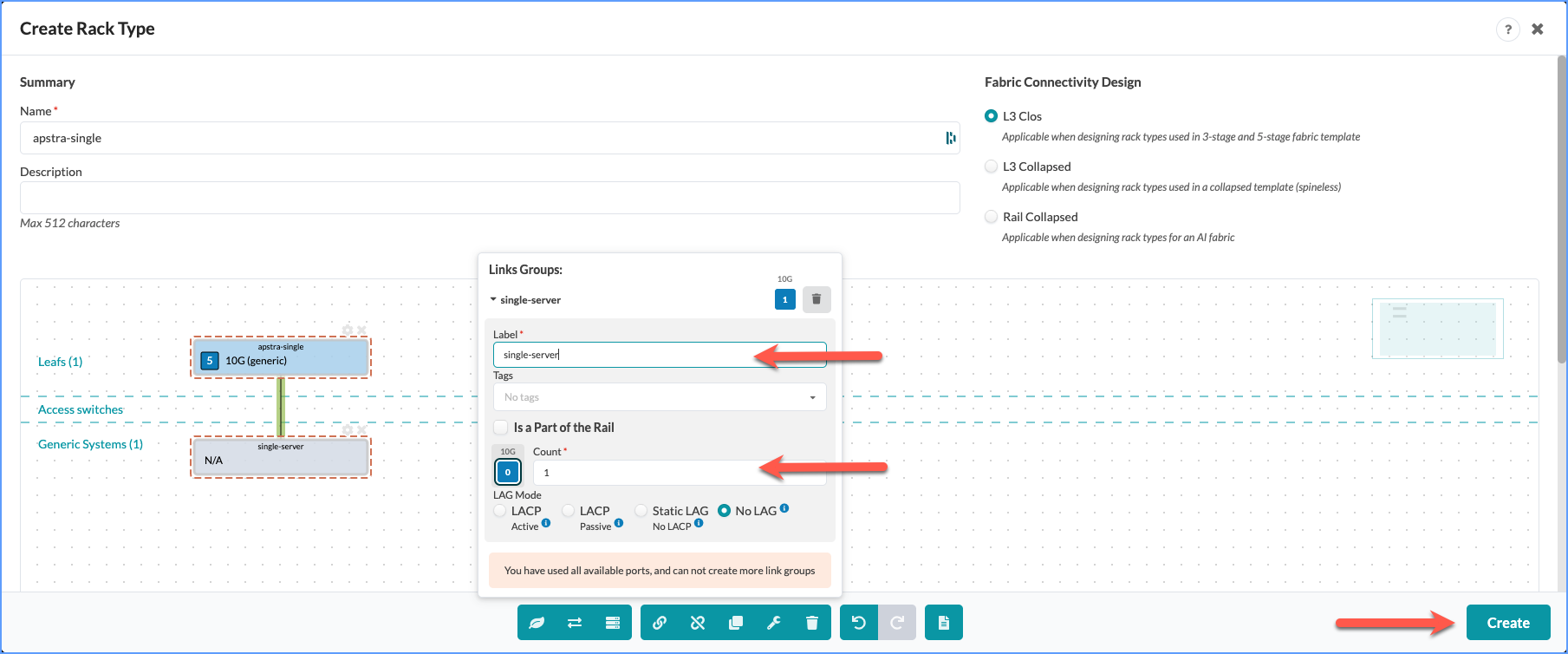Click the add generic system server icon

tap(613, 623)
